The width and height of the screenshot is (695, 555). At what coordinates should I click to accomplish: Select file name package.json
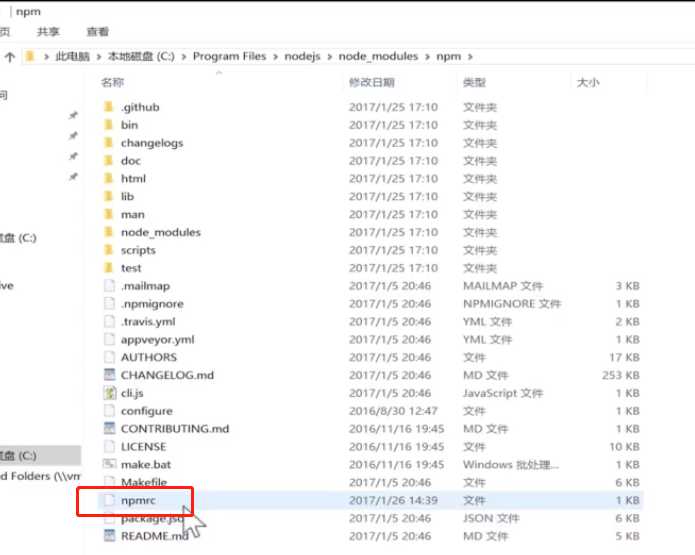(x=152, y=518)
